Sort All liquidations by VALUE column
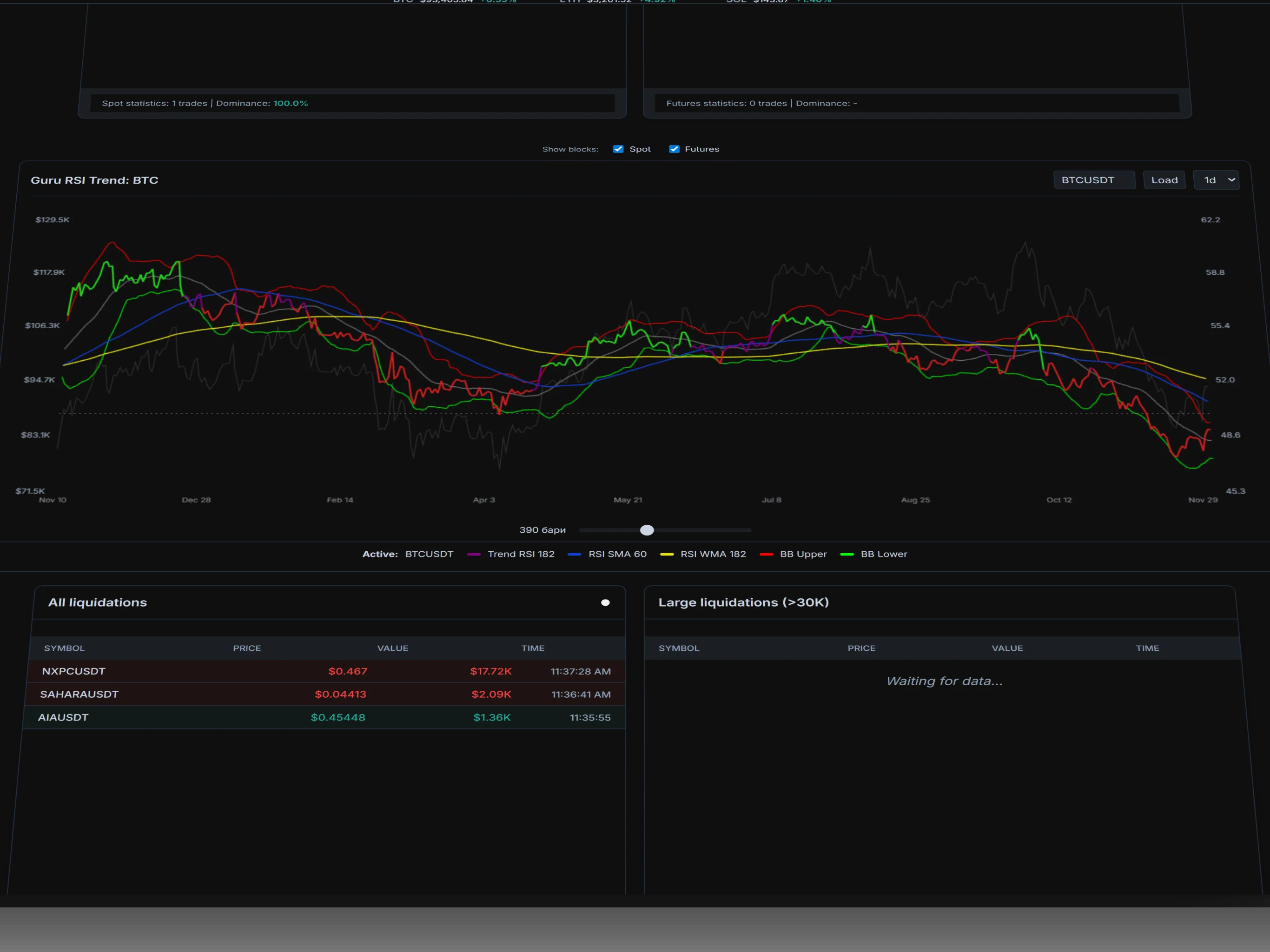 tap(393, 648)
